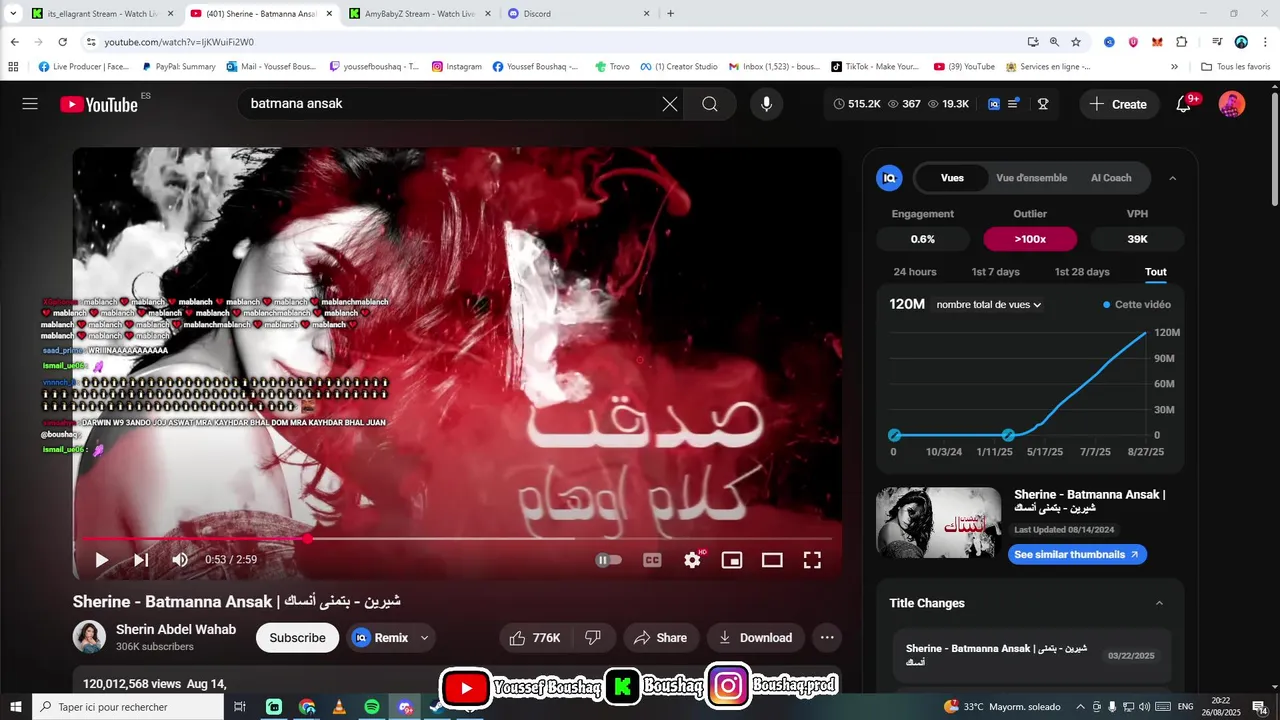
Task: Expand hidden bookmarks with the double chevron
Action: point(1174,67)
